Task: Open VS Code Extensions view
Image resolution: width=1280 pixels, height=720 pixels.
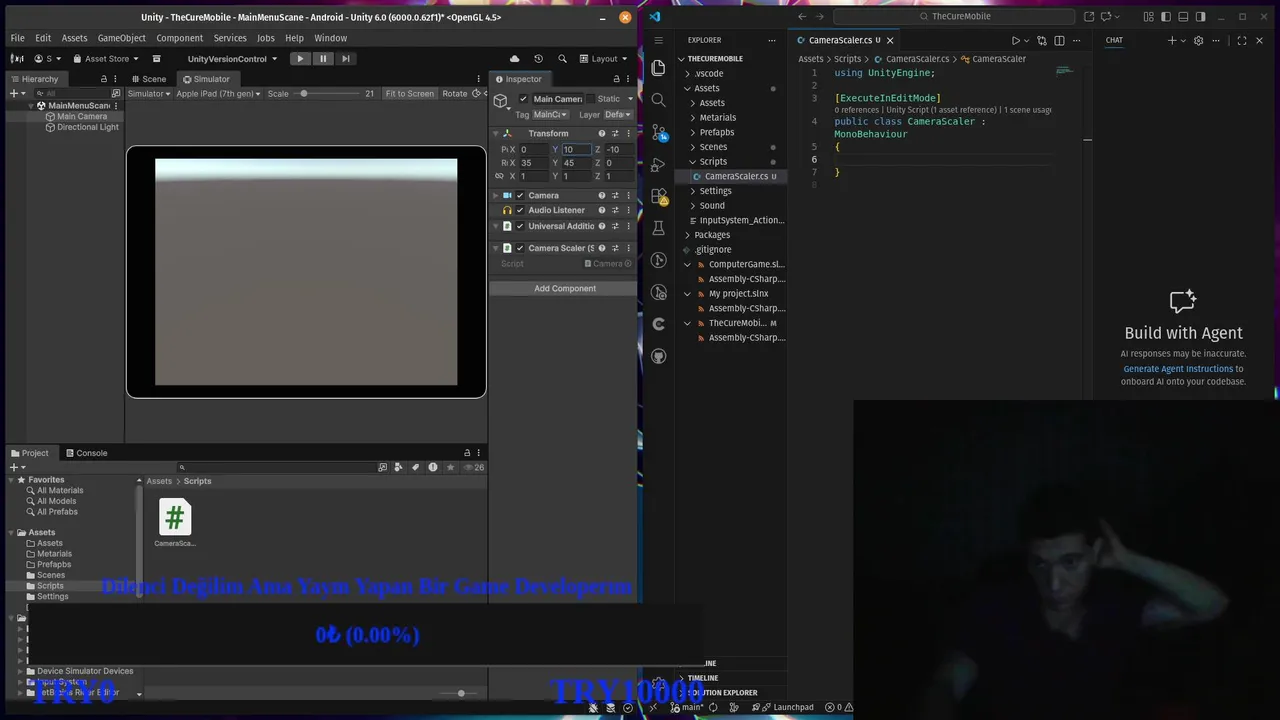Action: coord(658,196)
